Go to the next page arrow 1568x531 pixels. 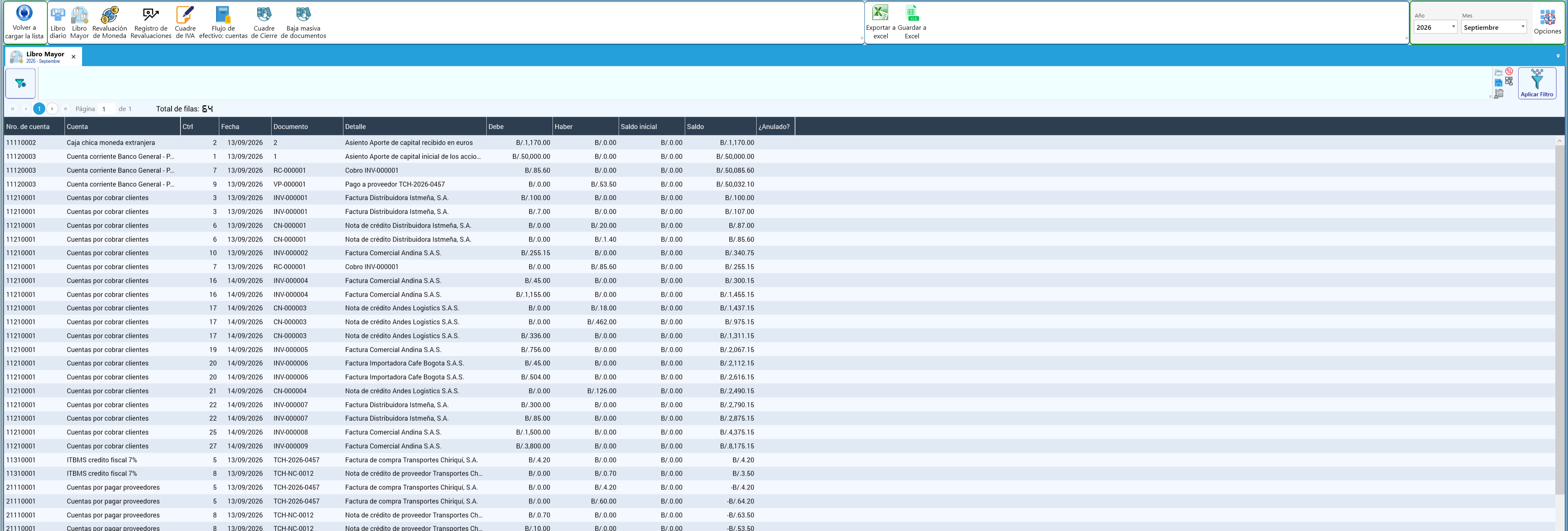point(52,109)
